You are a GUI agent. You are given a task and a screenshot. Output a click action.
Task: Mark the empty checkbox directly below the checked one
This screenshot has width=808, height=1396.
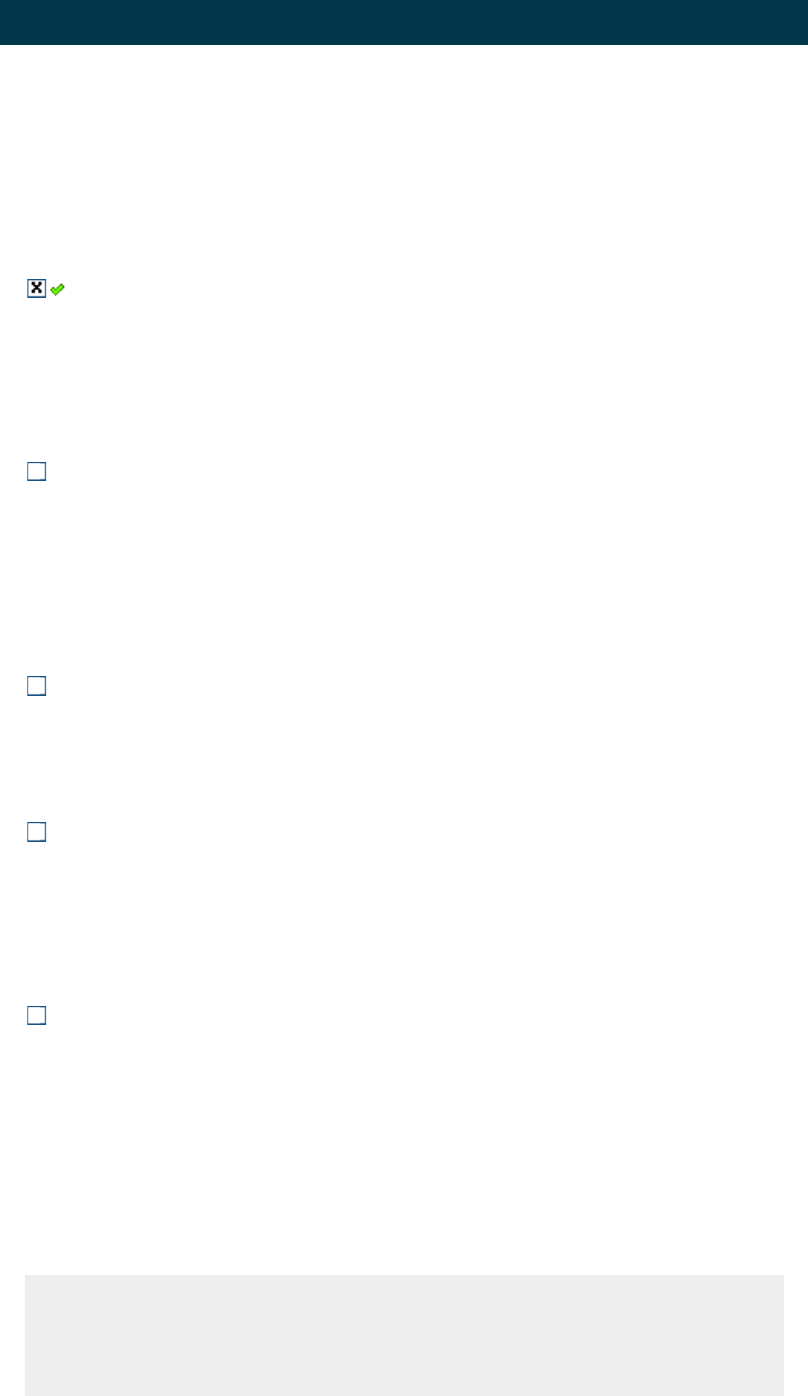37,472
